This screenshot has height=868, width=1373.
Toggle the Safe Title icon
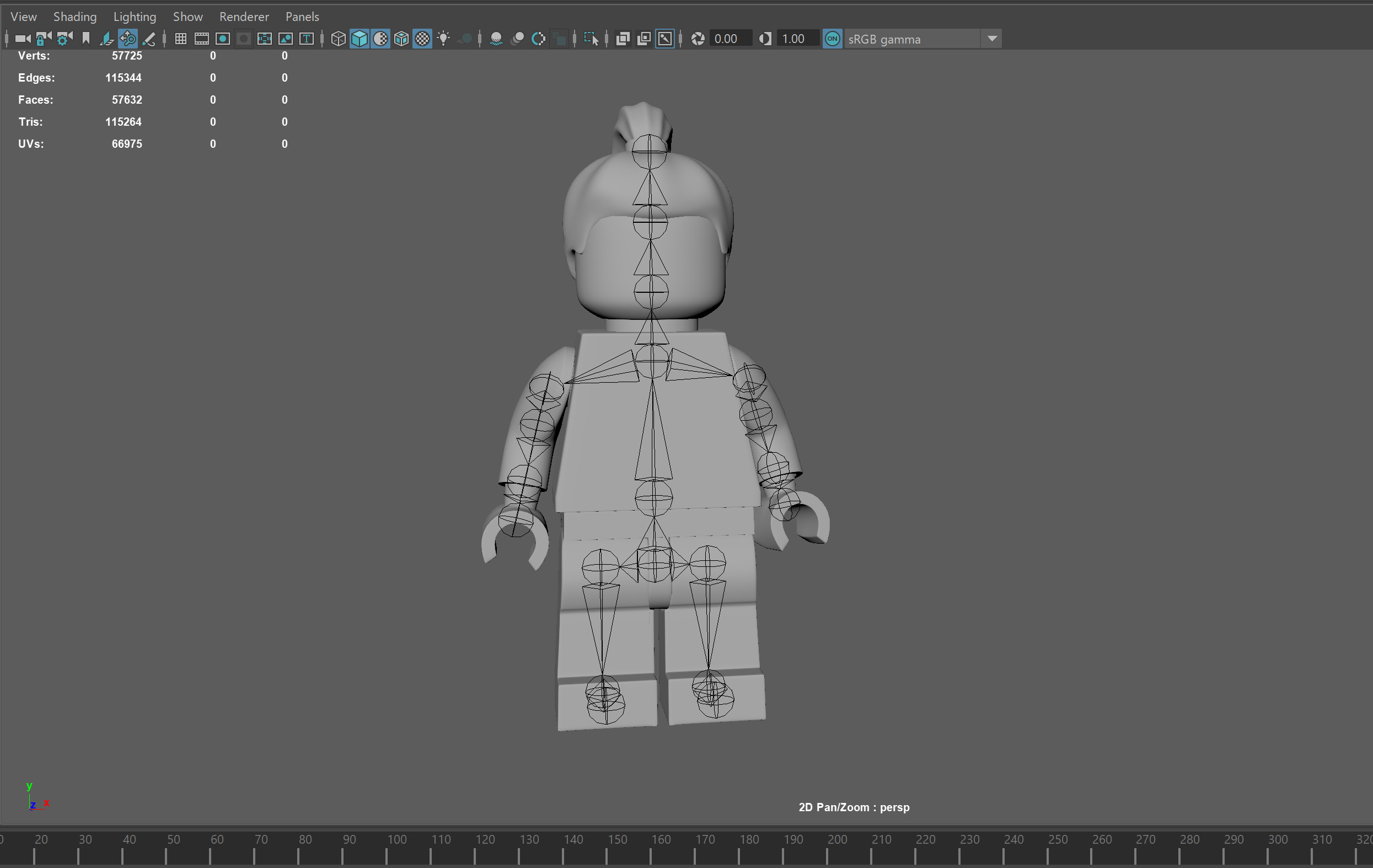tap(307, 39)
